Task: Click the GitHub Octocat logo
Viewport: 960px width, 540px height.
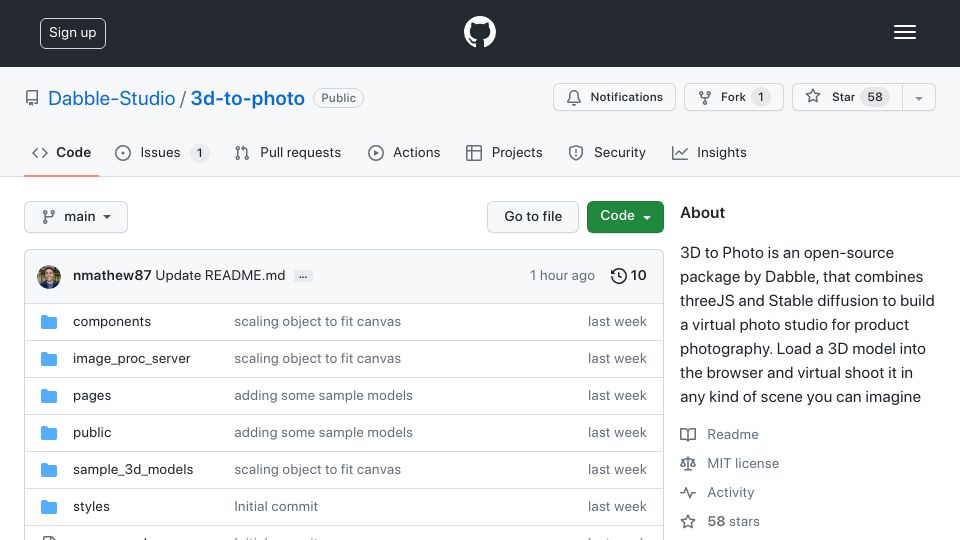Action: coord(479,32)
